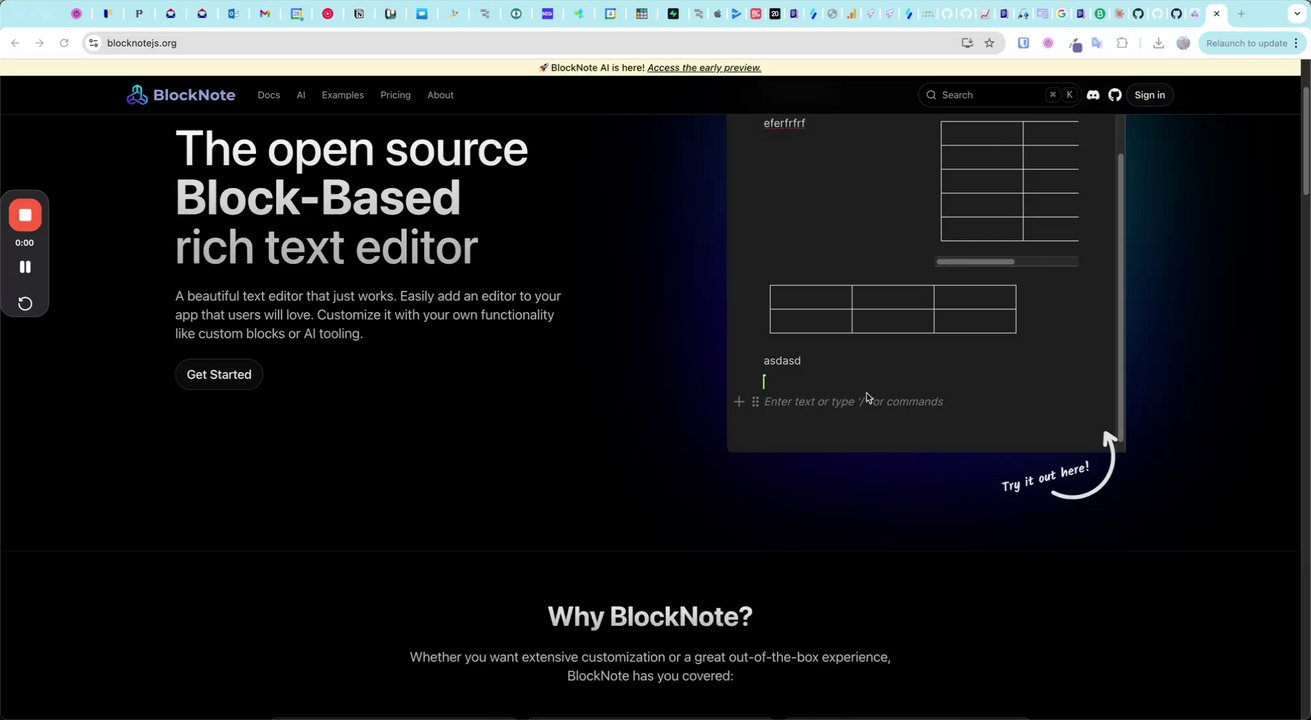Image resolution: width=1311 pixels, height=720 pixels.
Task: Click top-left cell of upper table
Action: pos(982,133)
